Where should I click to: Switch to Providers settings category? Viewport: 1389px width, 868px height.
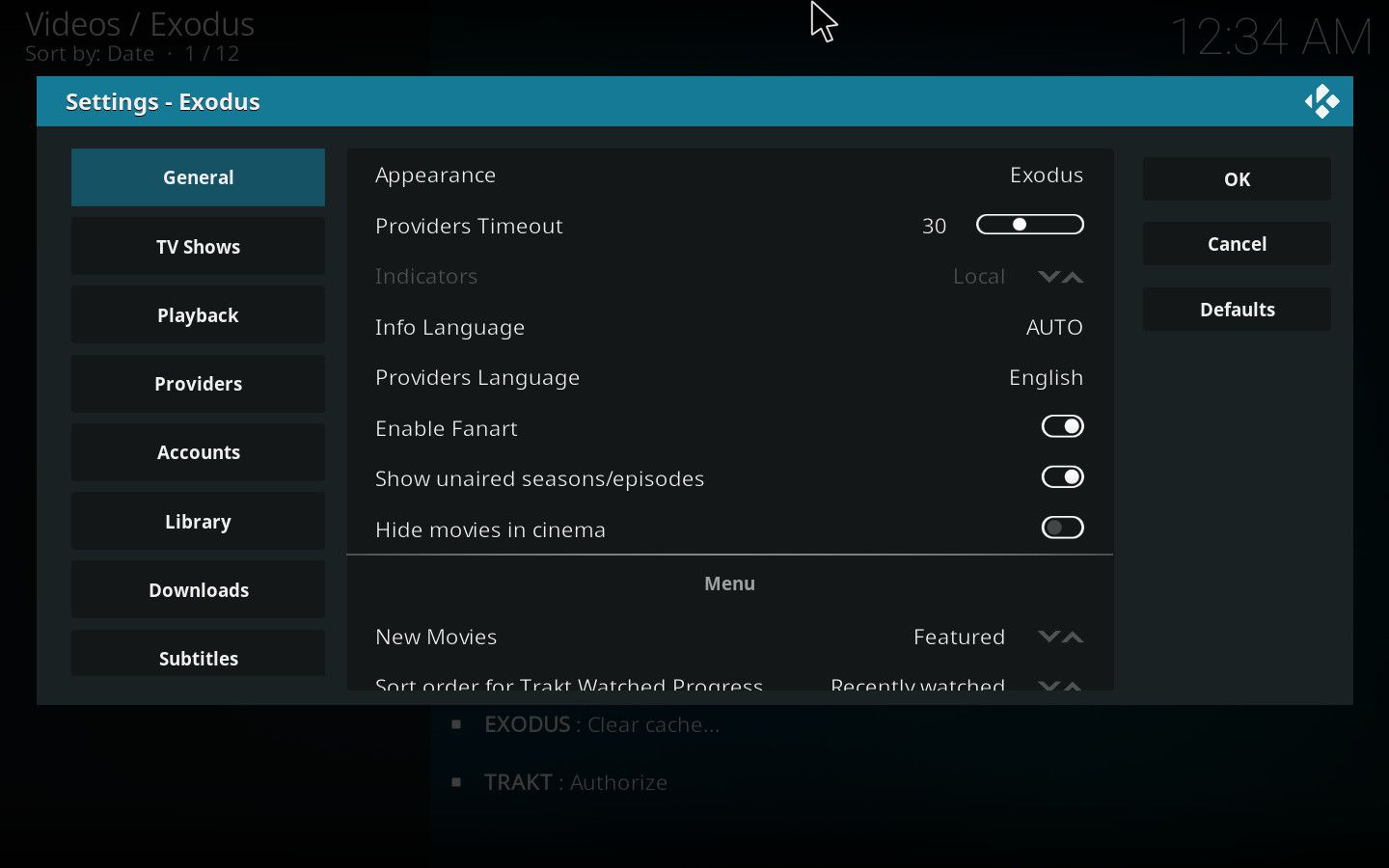198,384
